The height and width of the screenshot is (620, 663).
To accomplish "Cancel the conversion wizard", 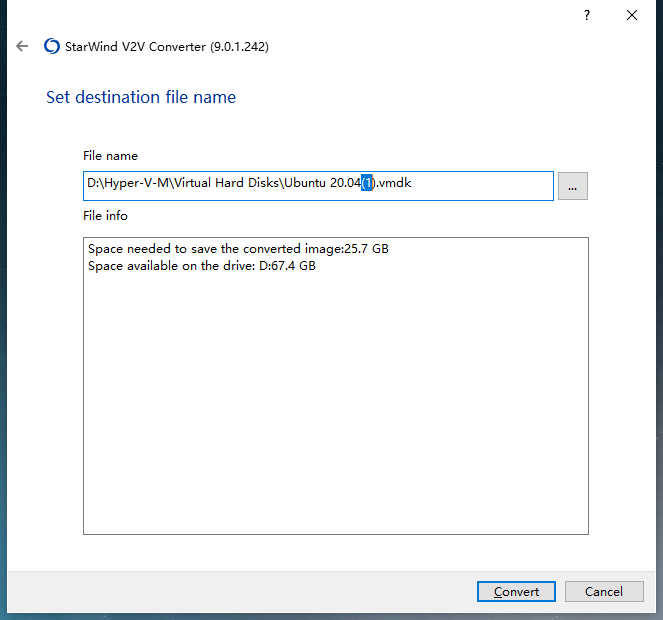I will [x=604, y=591].
